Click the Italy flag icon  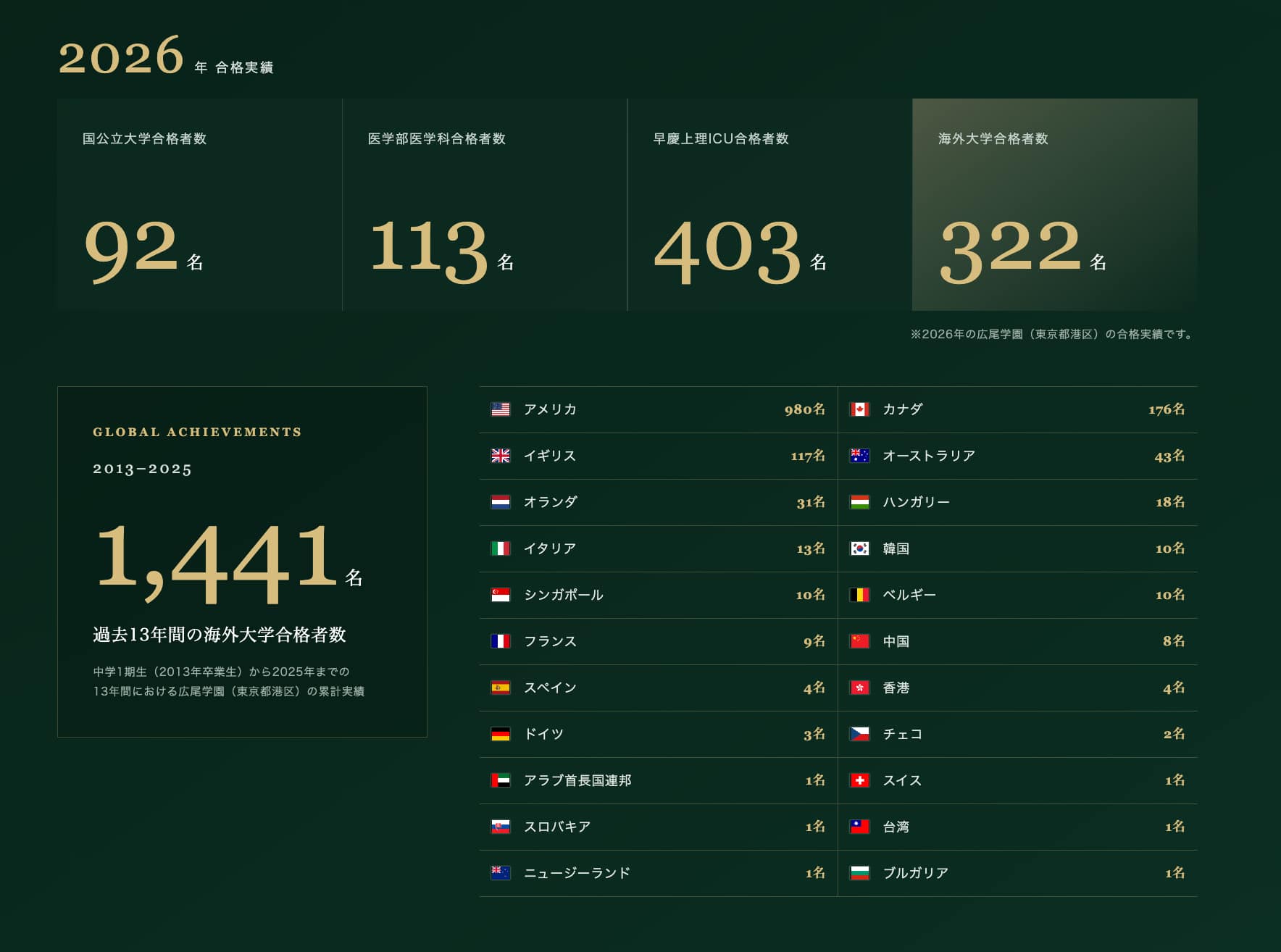501,548
